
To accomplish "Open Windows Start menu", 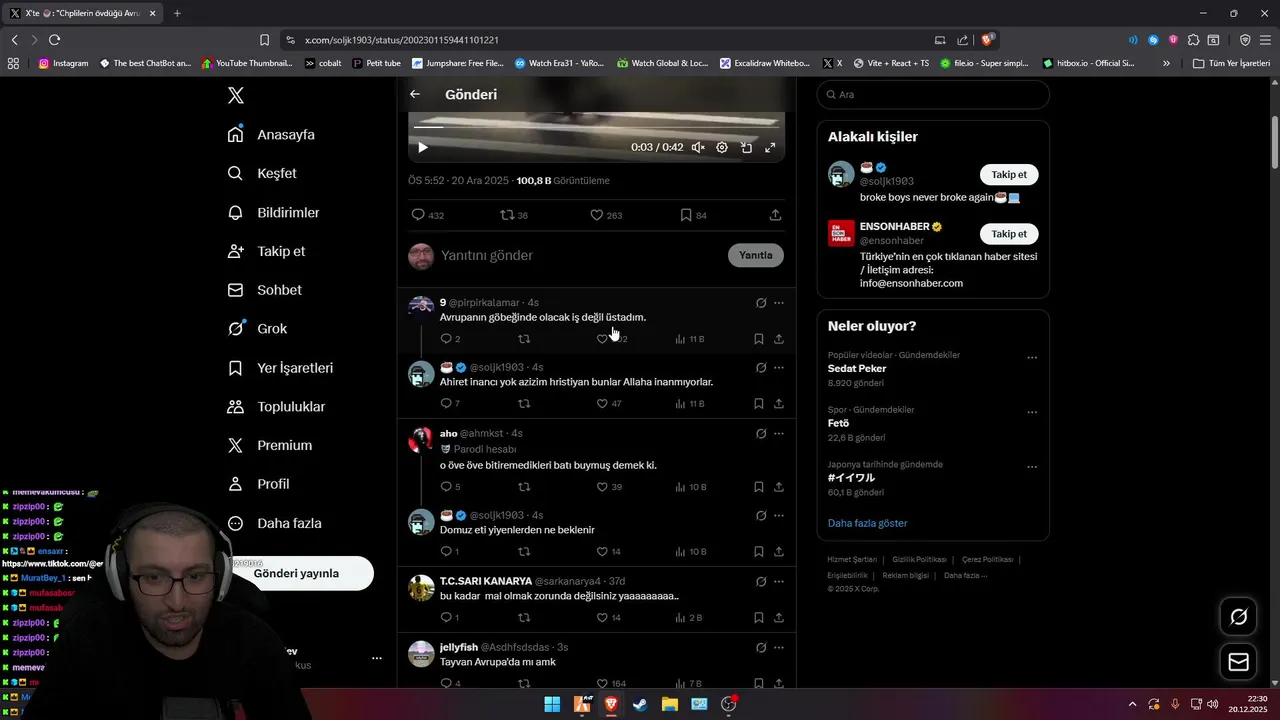I will 552,704.
